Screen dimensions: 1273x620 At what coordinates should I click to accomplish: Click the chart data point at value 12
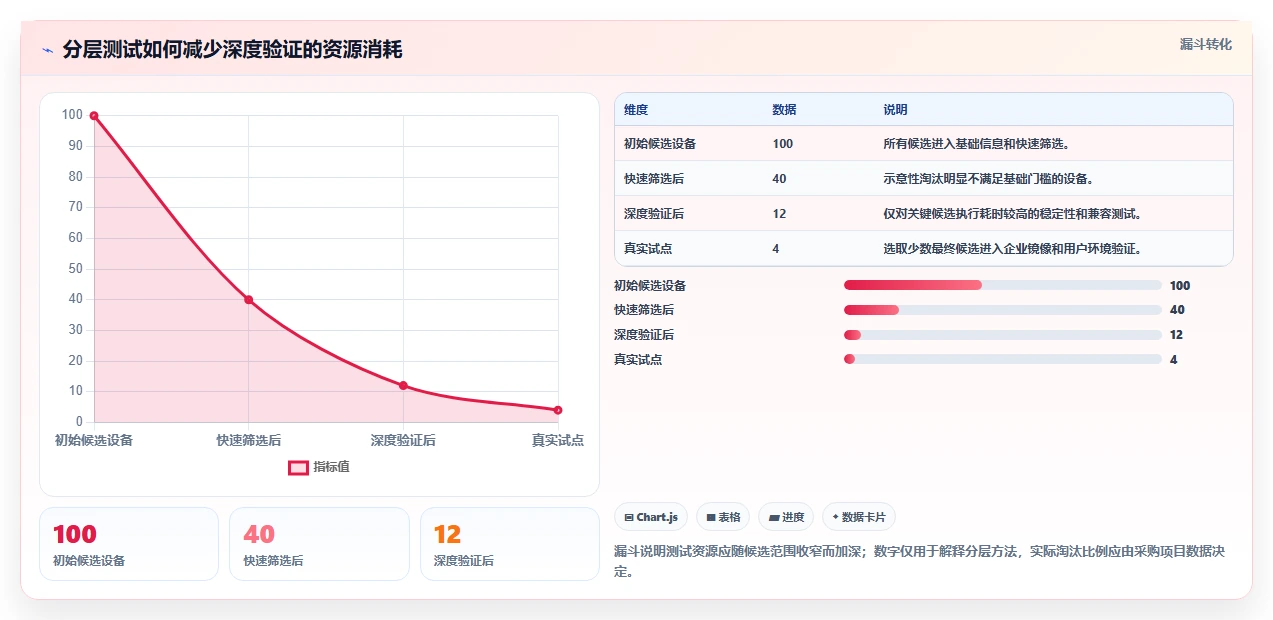(x=403, y=385)
